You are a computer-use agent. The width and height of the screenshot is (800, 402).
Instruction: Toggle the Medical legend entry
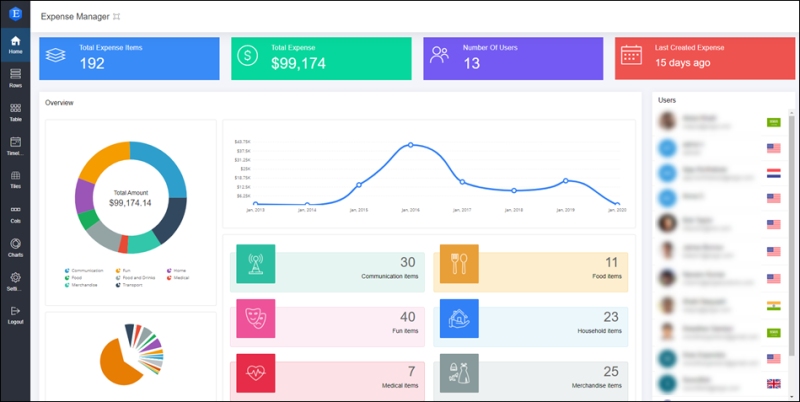coord(178,278)
